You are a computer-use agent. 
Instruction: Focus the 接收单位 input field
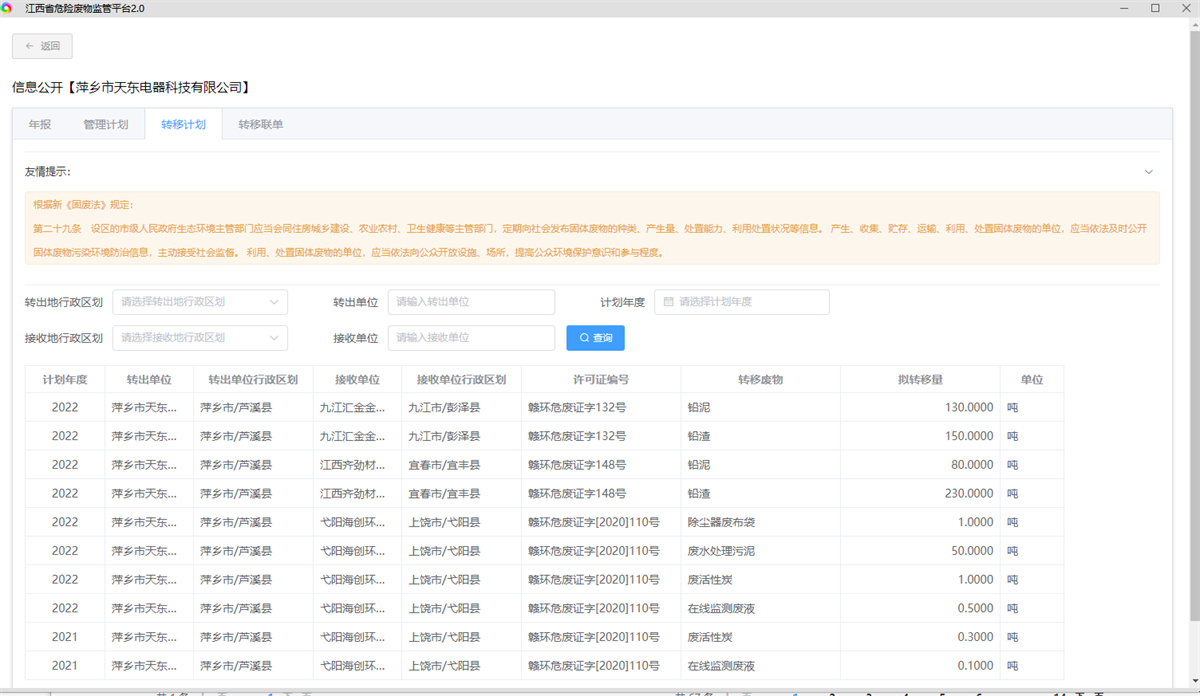tap(471, 338)
